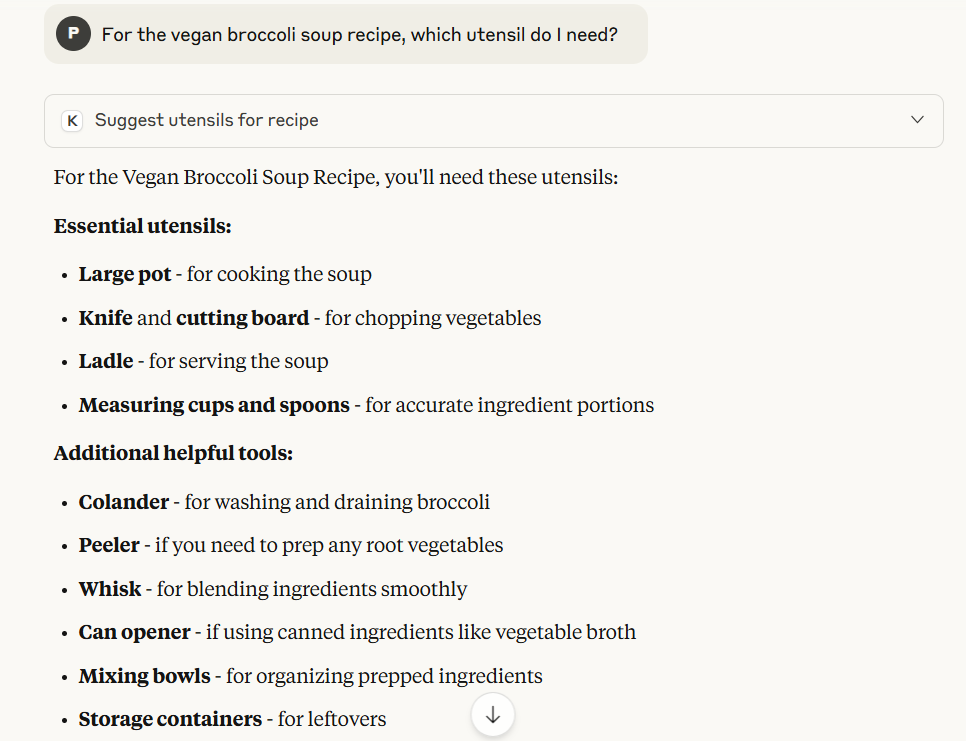Click the "Large pot" bold text
The height and width of the screenshot is (741, 966).
(125, 274)
